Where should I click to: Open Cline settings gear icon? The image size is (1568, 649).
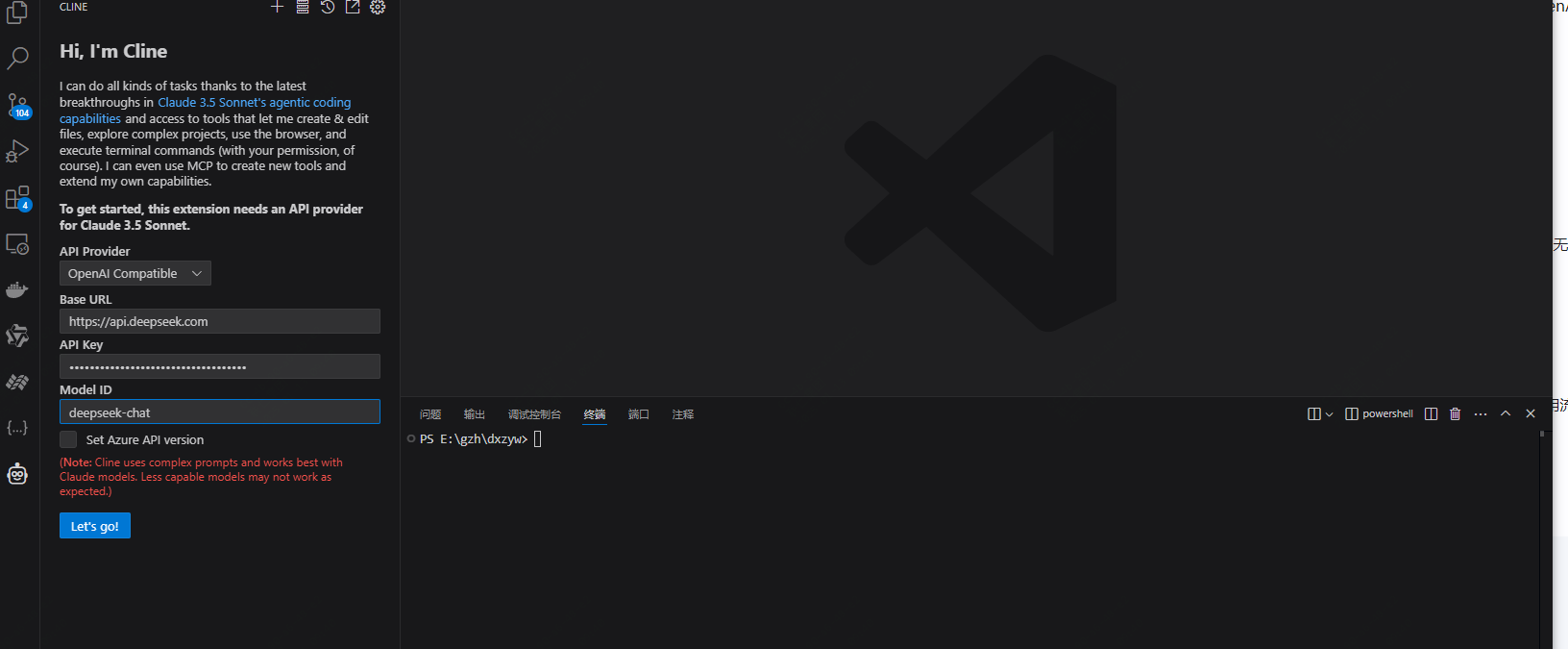[x=378, y=8]
